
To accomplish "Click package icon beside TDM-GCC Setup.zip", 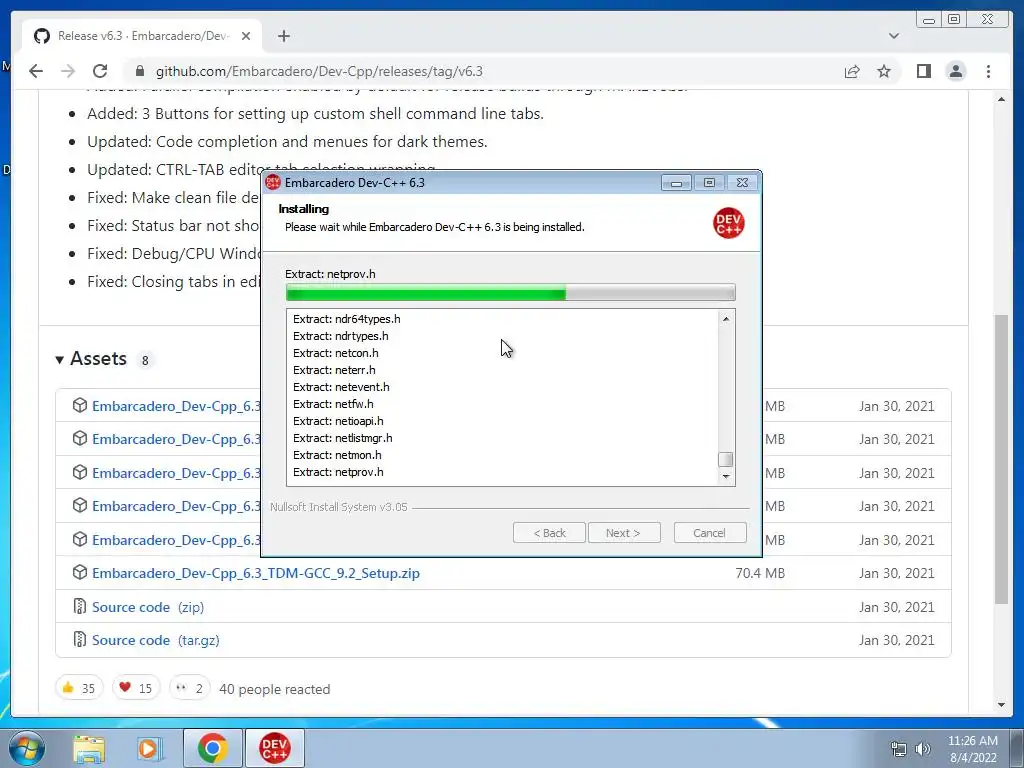I will [x=80, y=573].
